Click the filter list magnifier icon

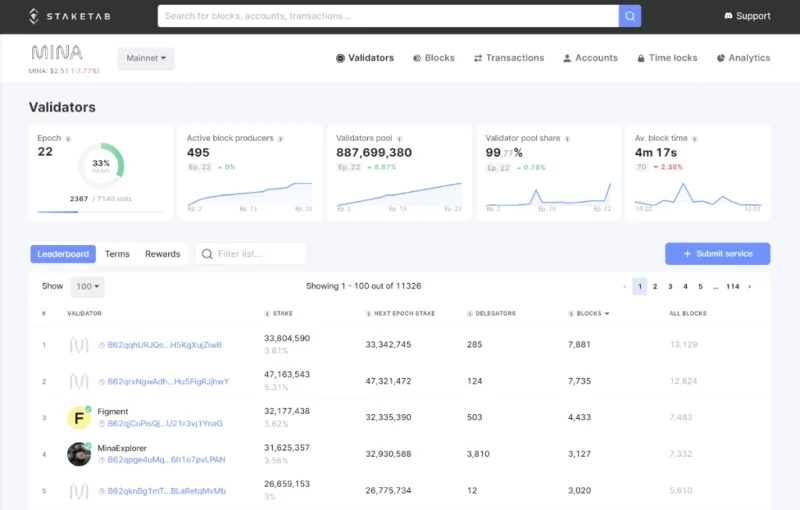[x=207, y=254]
